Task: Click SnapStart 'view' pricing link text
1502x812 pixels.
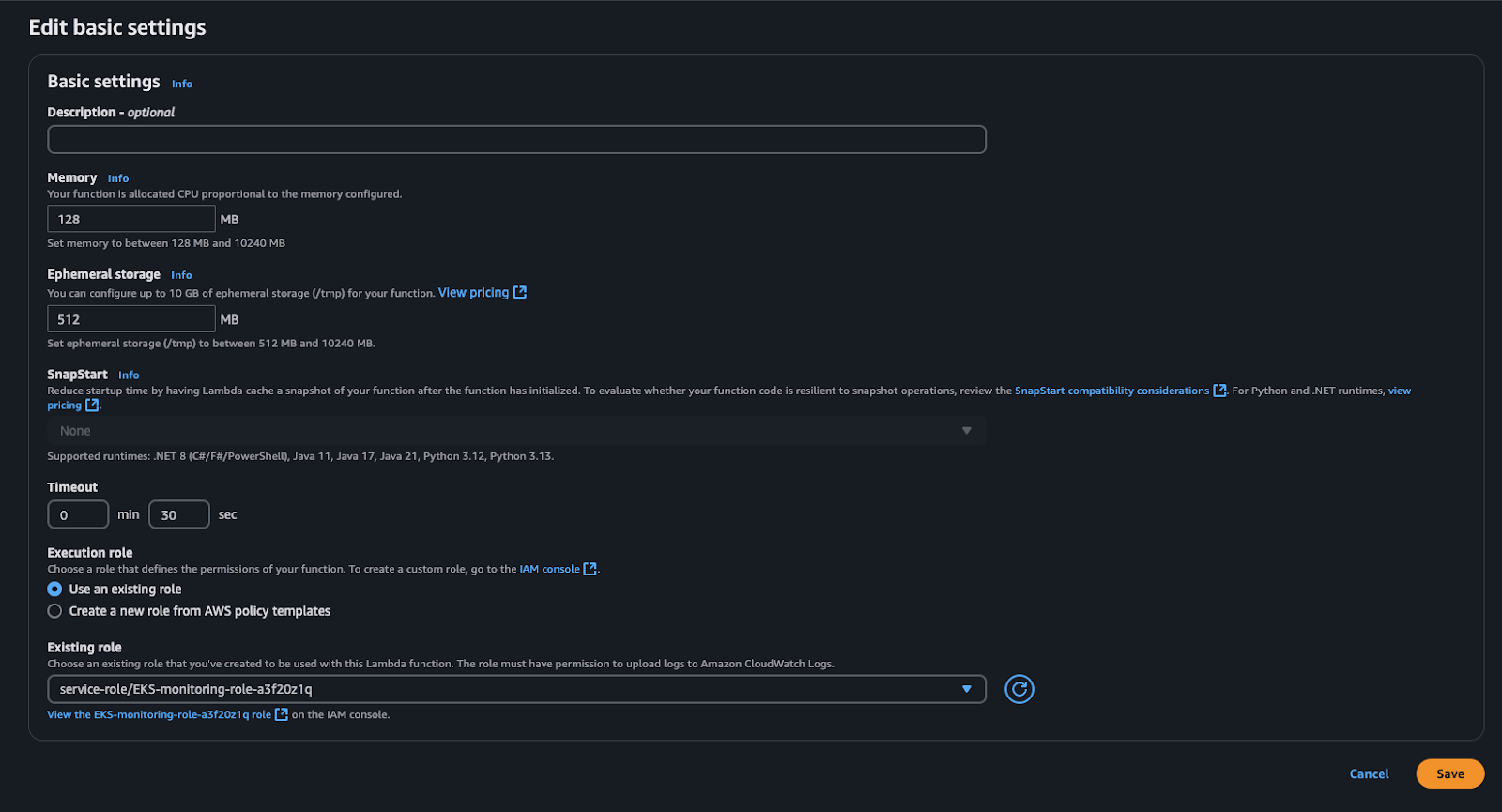Action: tap(1400, 391)
